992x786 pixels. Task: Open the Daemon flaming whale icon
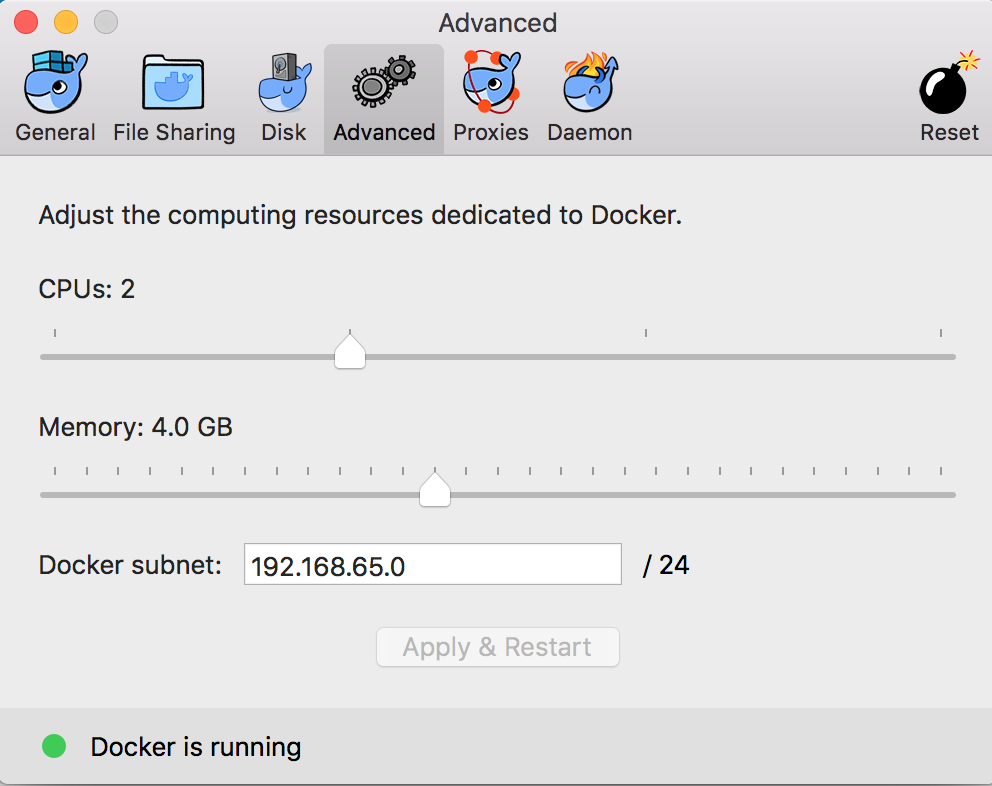[590, 82]
